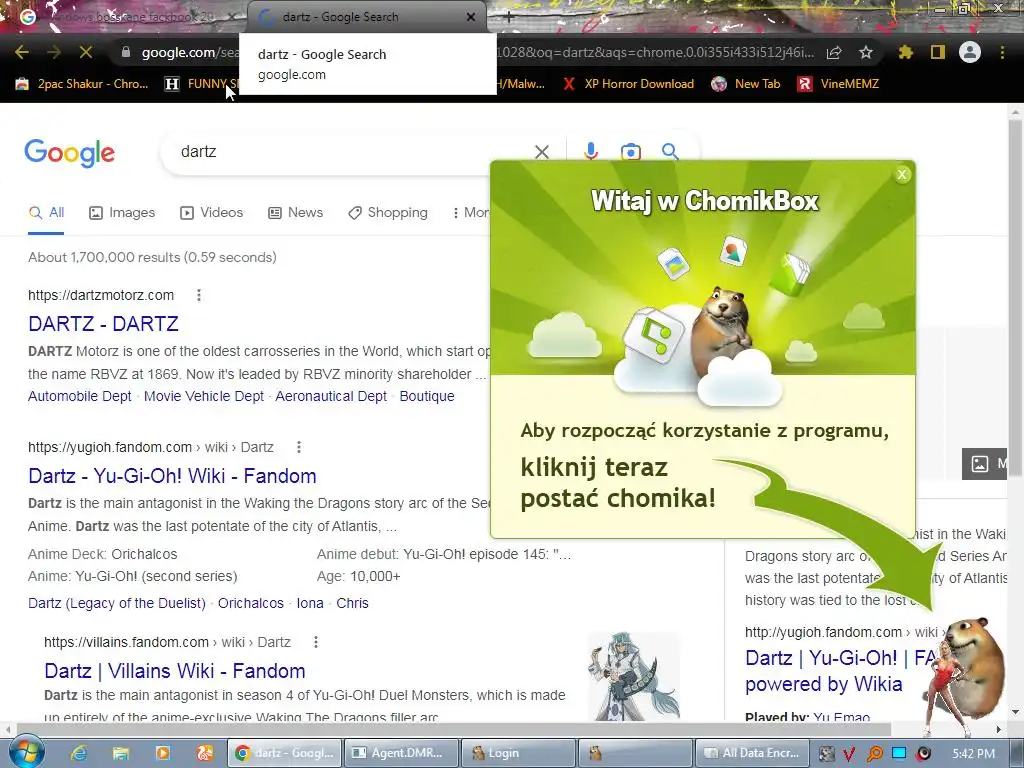This screenshot has height=768, width=1024.
Task: Open the Chrome profile avatar
Action: 970,52
